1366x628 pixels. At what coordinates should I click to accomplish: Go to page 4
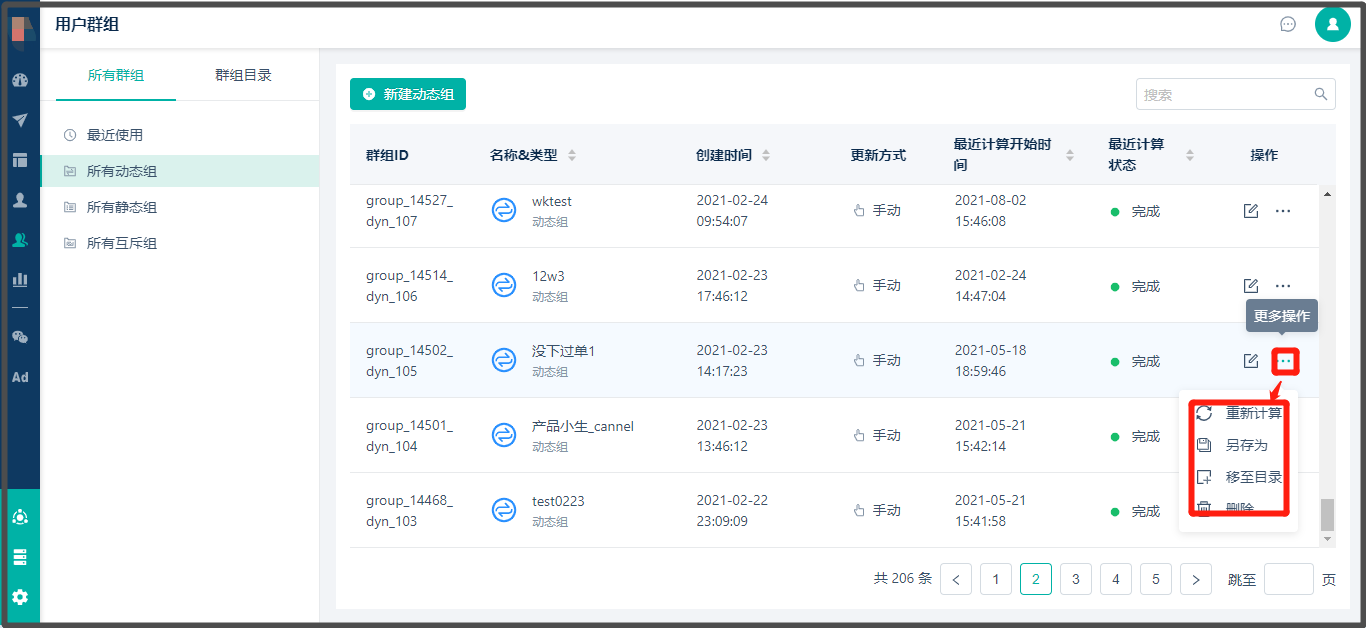[1116, 579]
